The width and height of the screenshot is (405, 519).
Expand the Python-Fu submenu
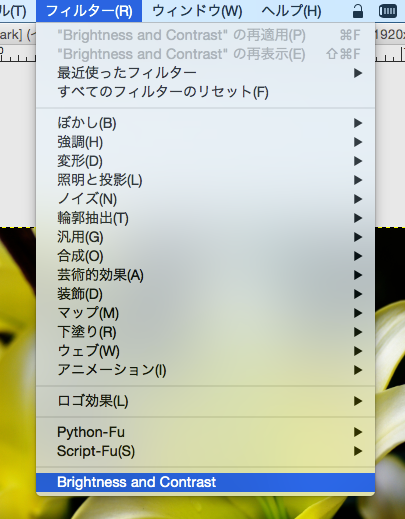(x=205, y=432)
